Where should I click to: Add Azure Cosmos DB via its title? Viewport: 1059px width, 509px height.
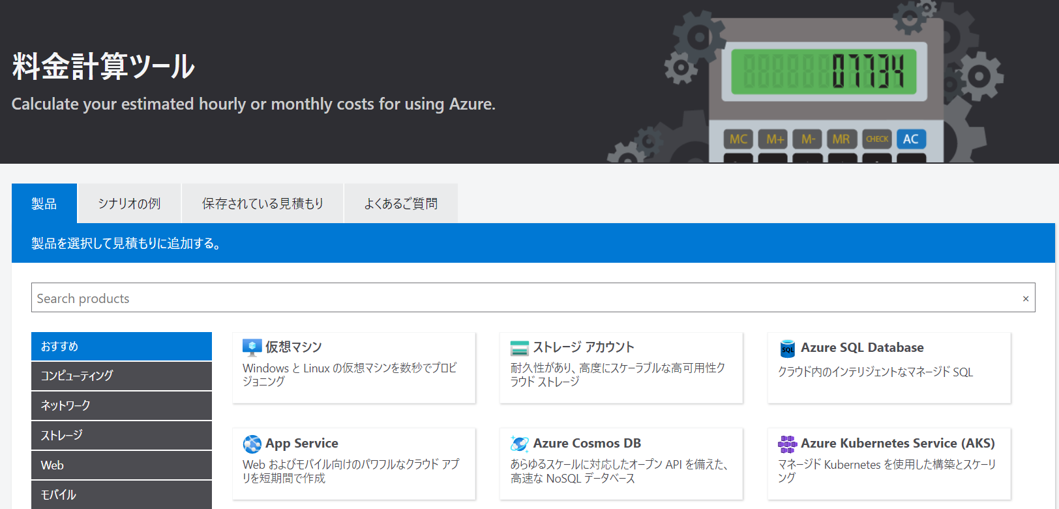(587, 444)
